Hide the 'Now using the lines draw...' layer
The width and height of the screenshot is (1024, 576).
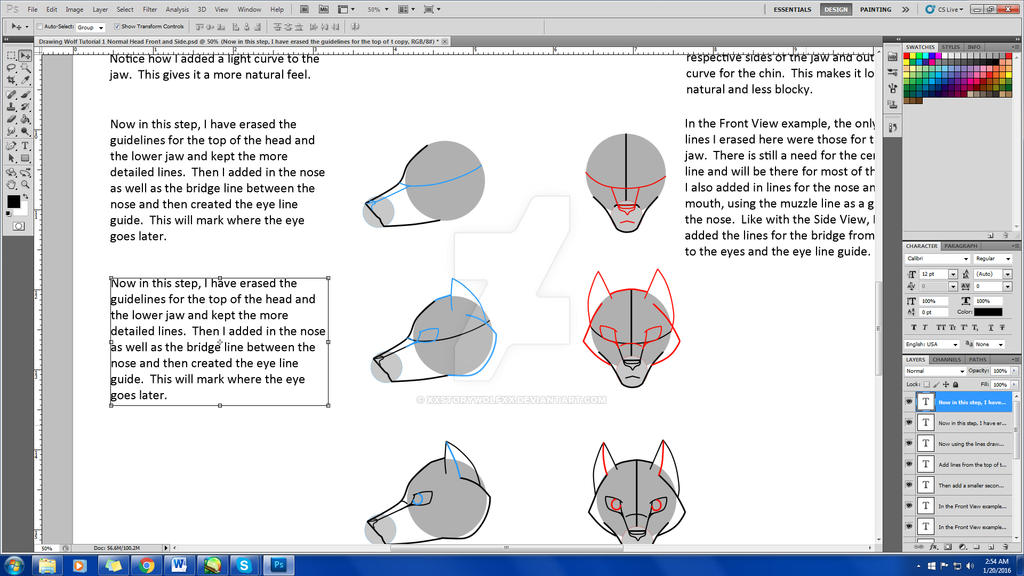[x=909, y=443]
